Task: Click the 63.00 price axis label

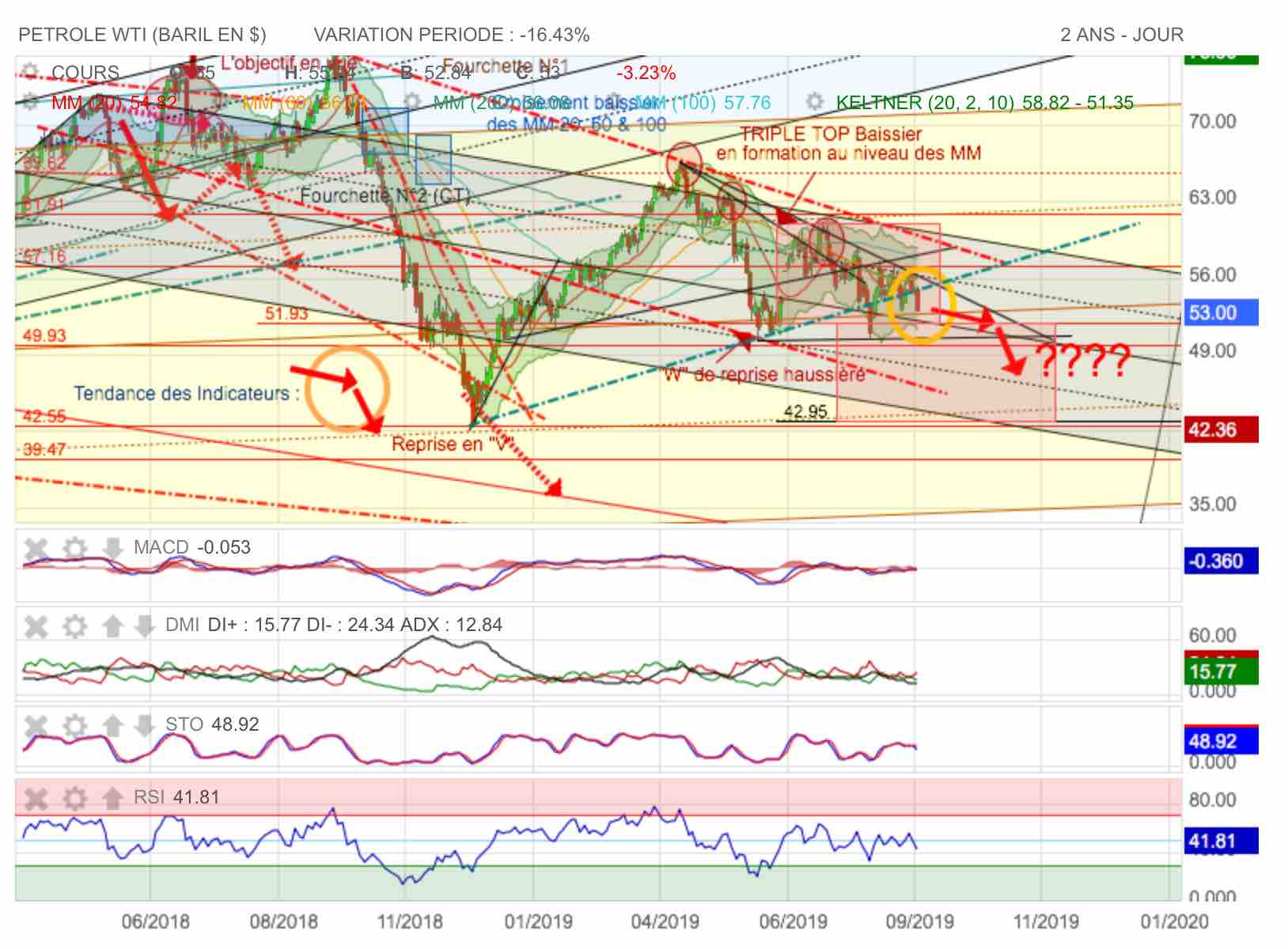Action: [1212, 198]
